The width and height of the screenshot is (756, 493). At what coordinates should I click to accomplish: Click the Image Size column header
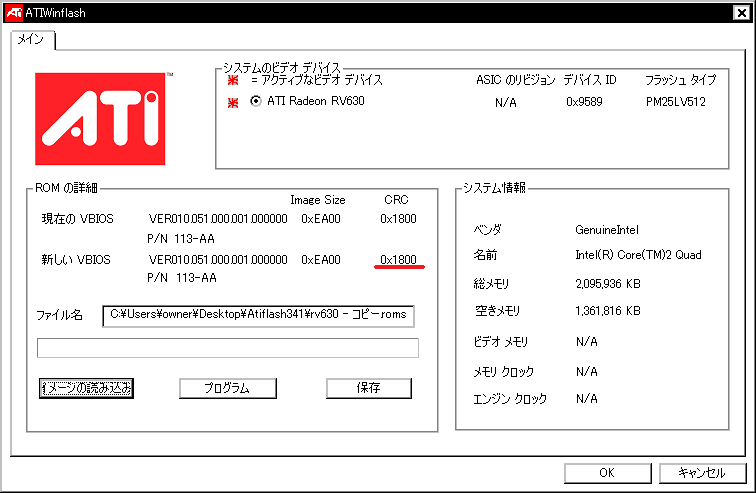[x=318, y=200]
